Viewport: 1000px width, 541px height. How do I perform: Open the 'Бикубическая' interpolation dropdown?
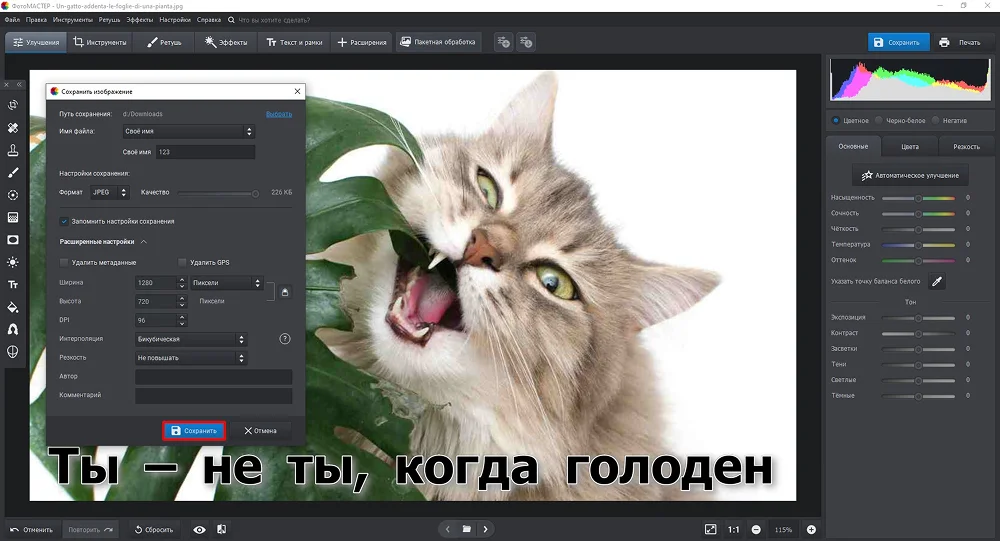(190, 339)
